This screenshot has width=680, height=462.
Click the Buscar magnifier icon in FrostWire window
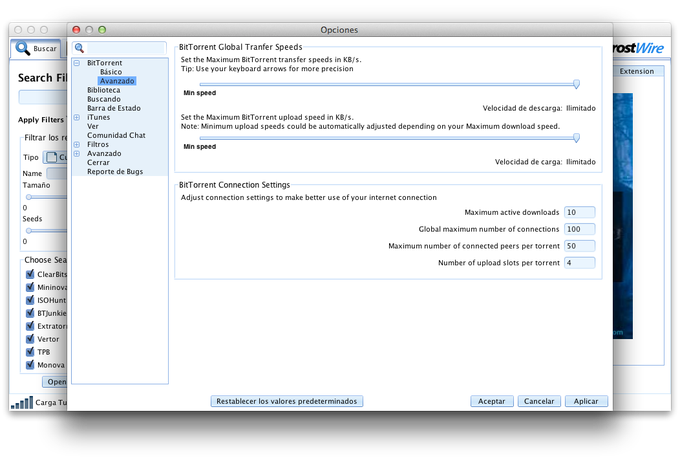[23, 48]
